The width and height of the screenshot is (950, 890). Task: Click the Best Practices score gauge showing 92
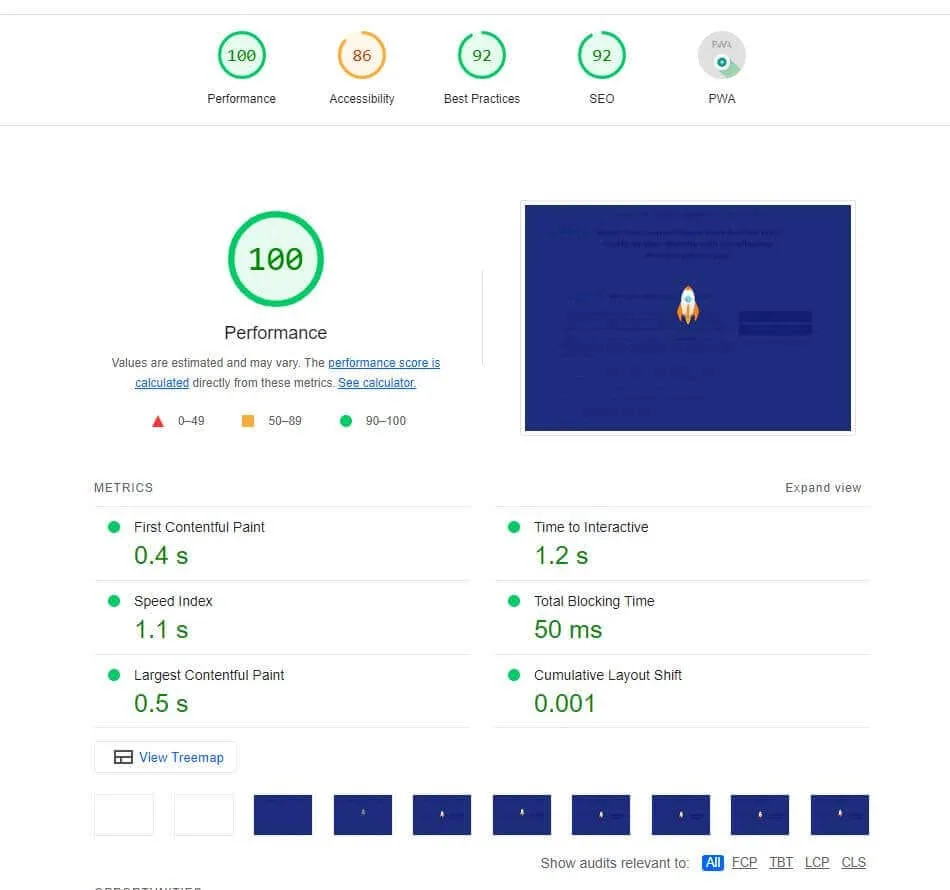tap(482, 55)
